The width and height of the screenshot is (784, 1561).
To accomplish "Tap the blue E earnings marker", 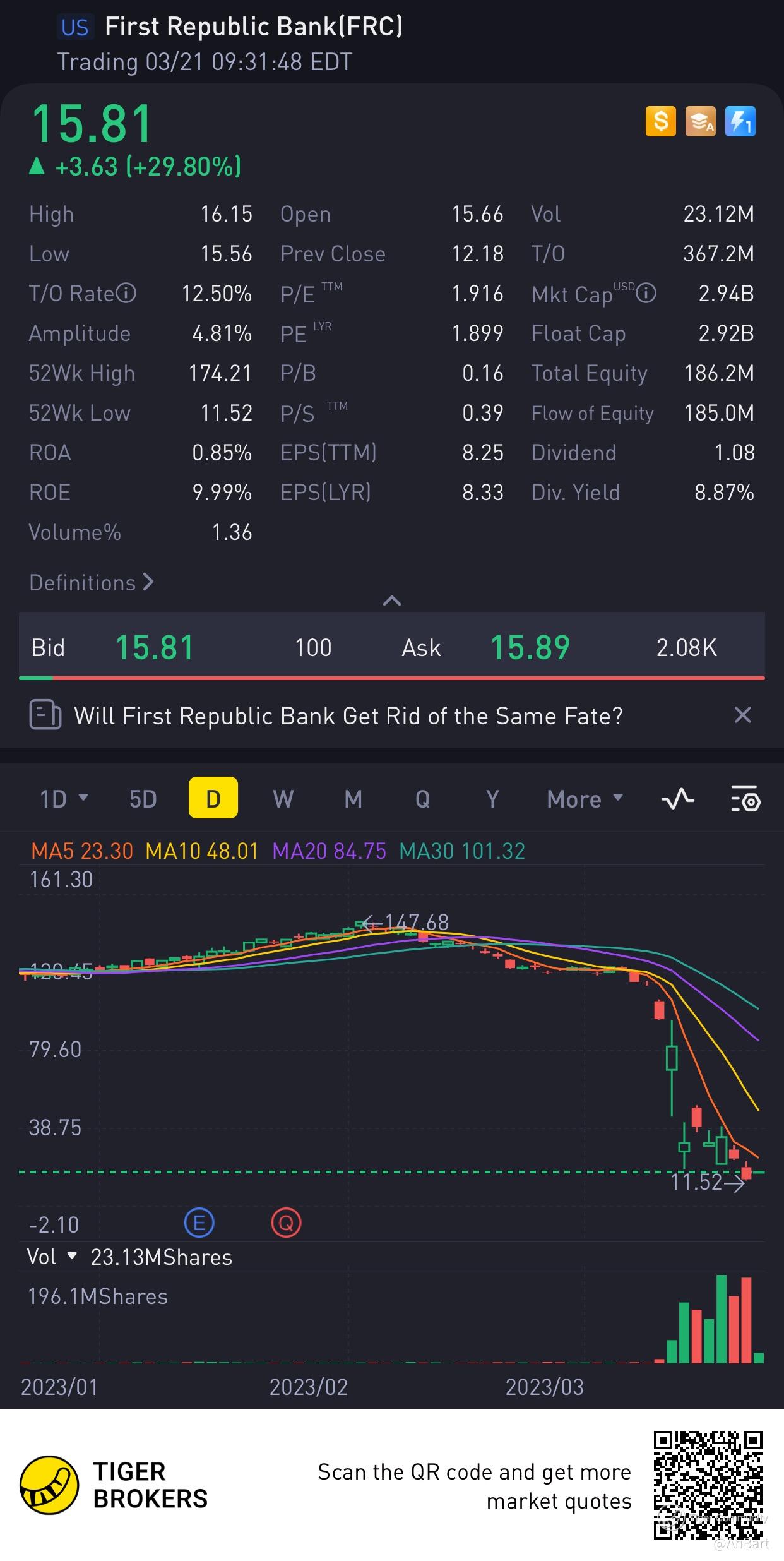I will pyautogui.click(x=199, y=1224).
